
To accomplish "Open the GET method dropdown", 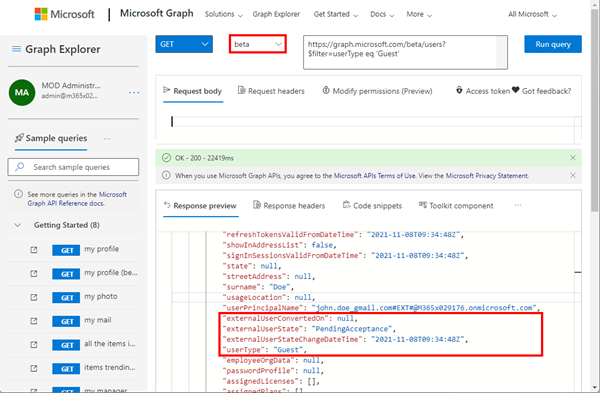I will click(184, 44).
